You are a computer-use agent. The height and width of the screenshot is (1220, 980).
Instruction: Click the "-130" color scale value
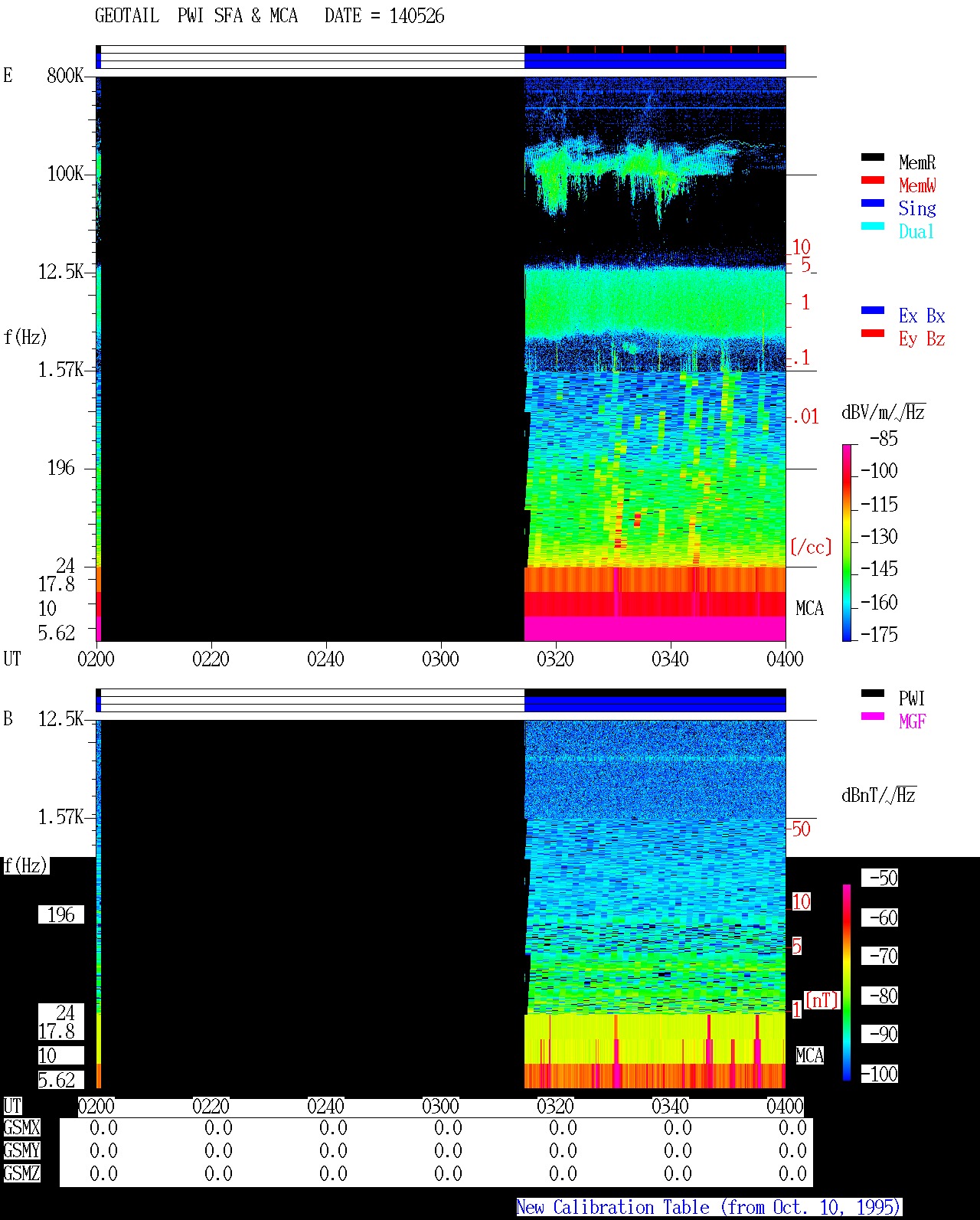pyautogui.click(x=879, y=536)
